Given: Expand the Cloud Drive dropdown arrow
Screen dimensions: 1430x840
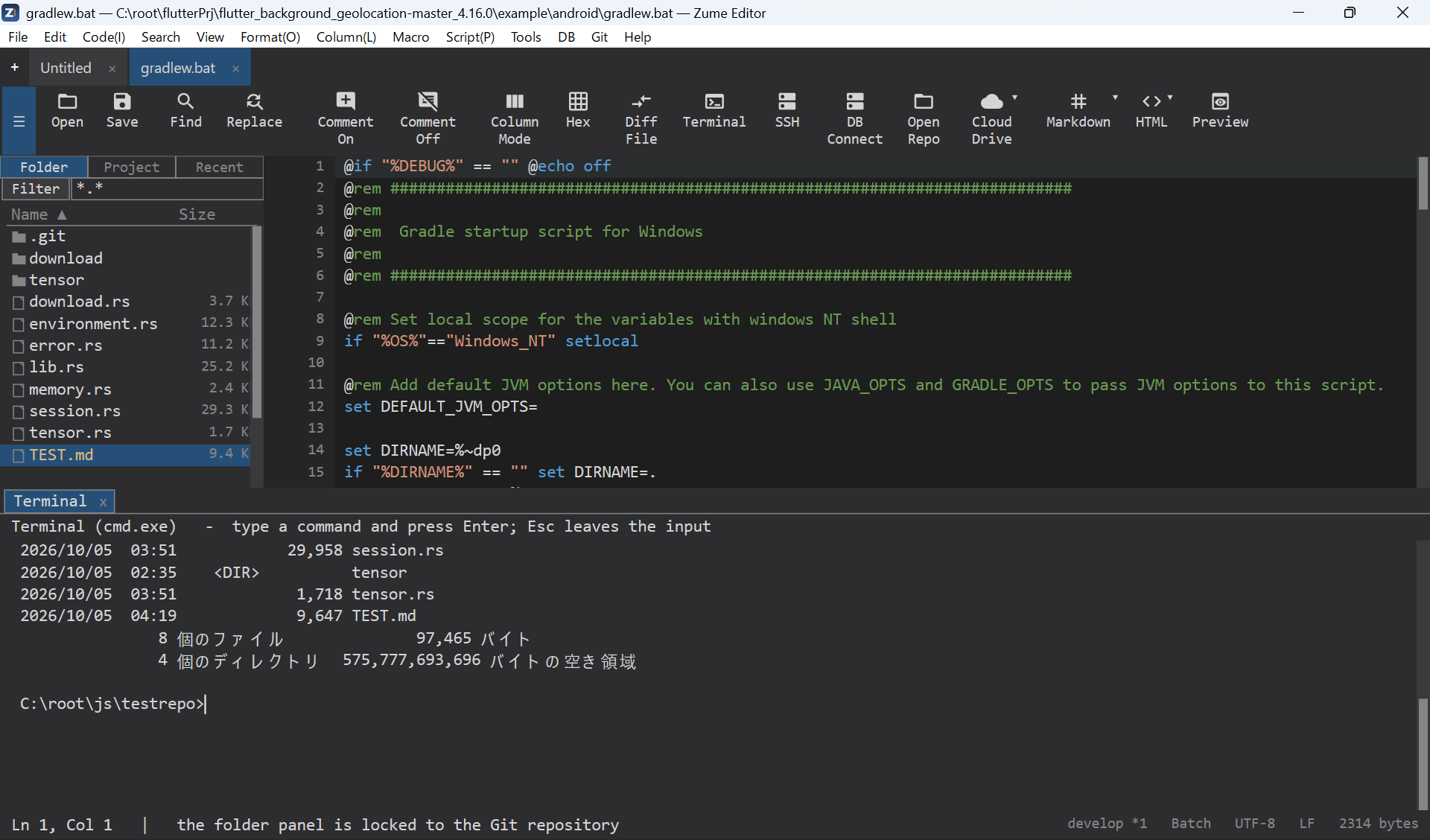Looking at the screenshot, I should [x=1015, y=98].
